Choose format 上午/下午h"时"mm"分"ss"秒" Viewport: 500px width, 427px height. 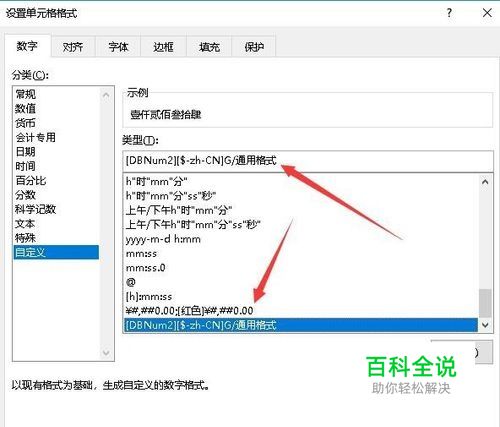(x=300, y=225)
